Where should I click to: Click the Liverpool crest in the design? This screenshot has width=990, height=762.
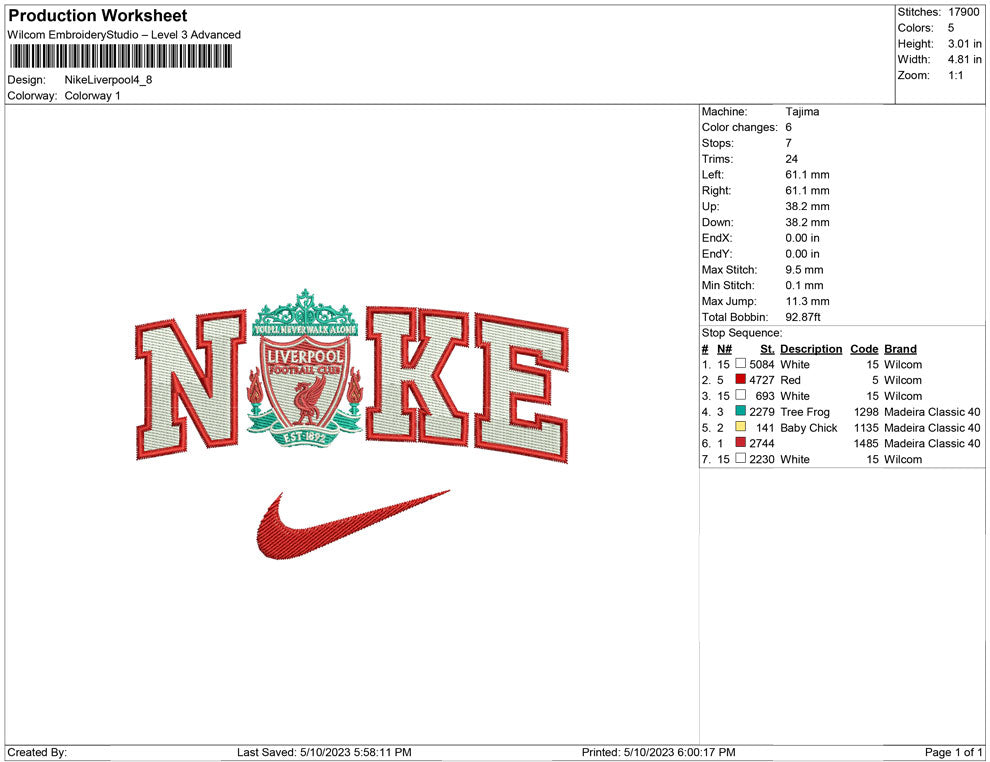coord(305,369)
